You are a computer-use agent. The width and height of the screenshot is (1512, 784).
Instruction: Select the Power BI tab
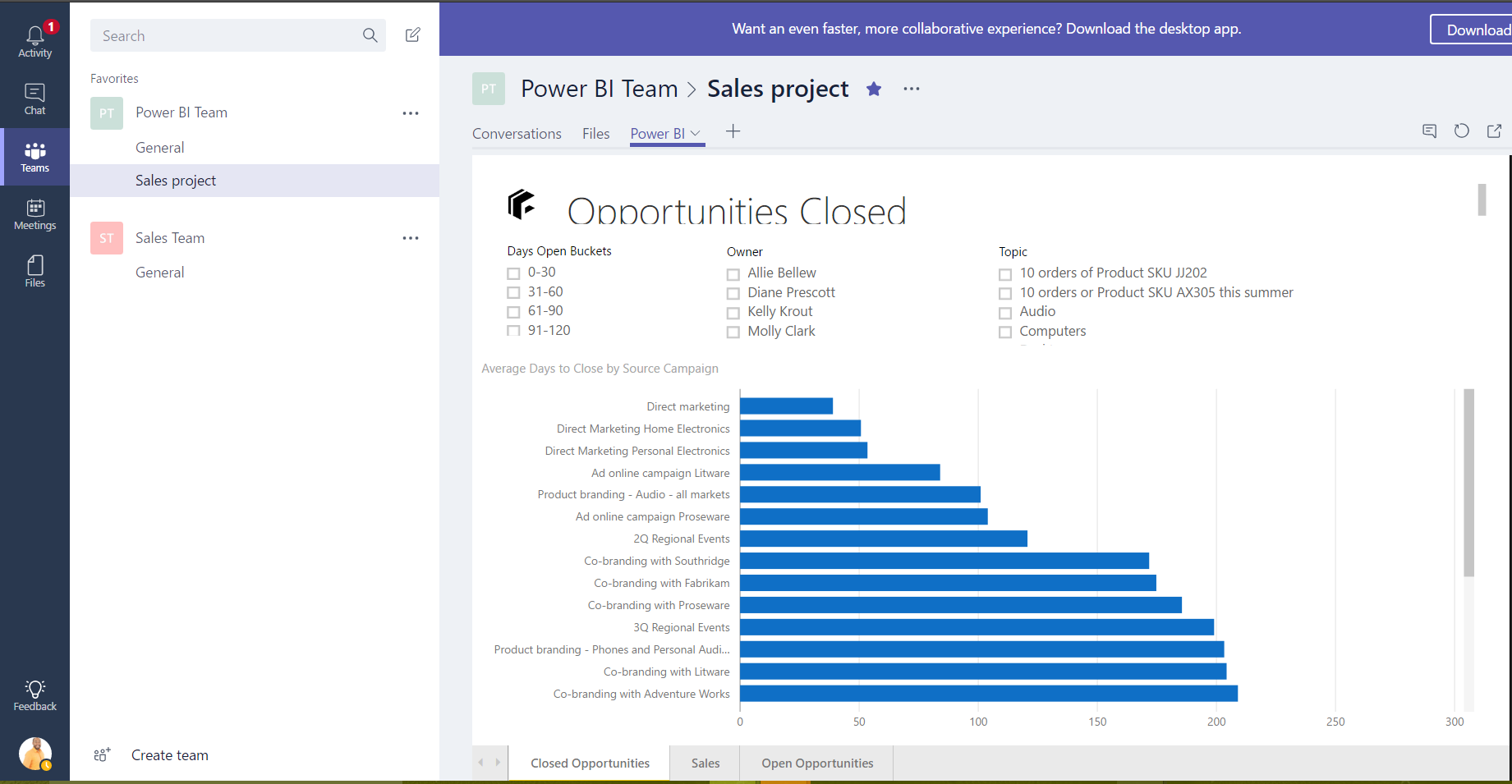point(658,134)
